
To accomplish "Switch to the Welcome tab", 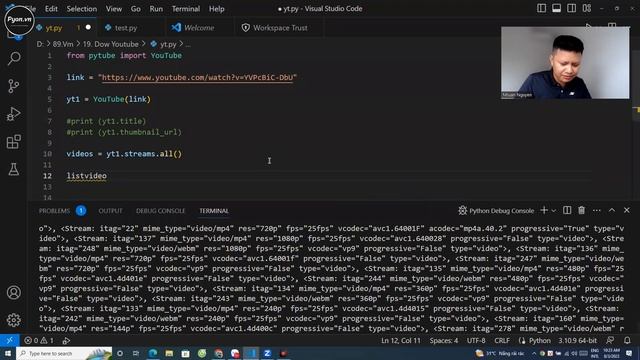I will 199,28.
